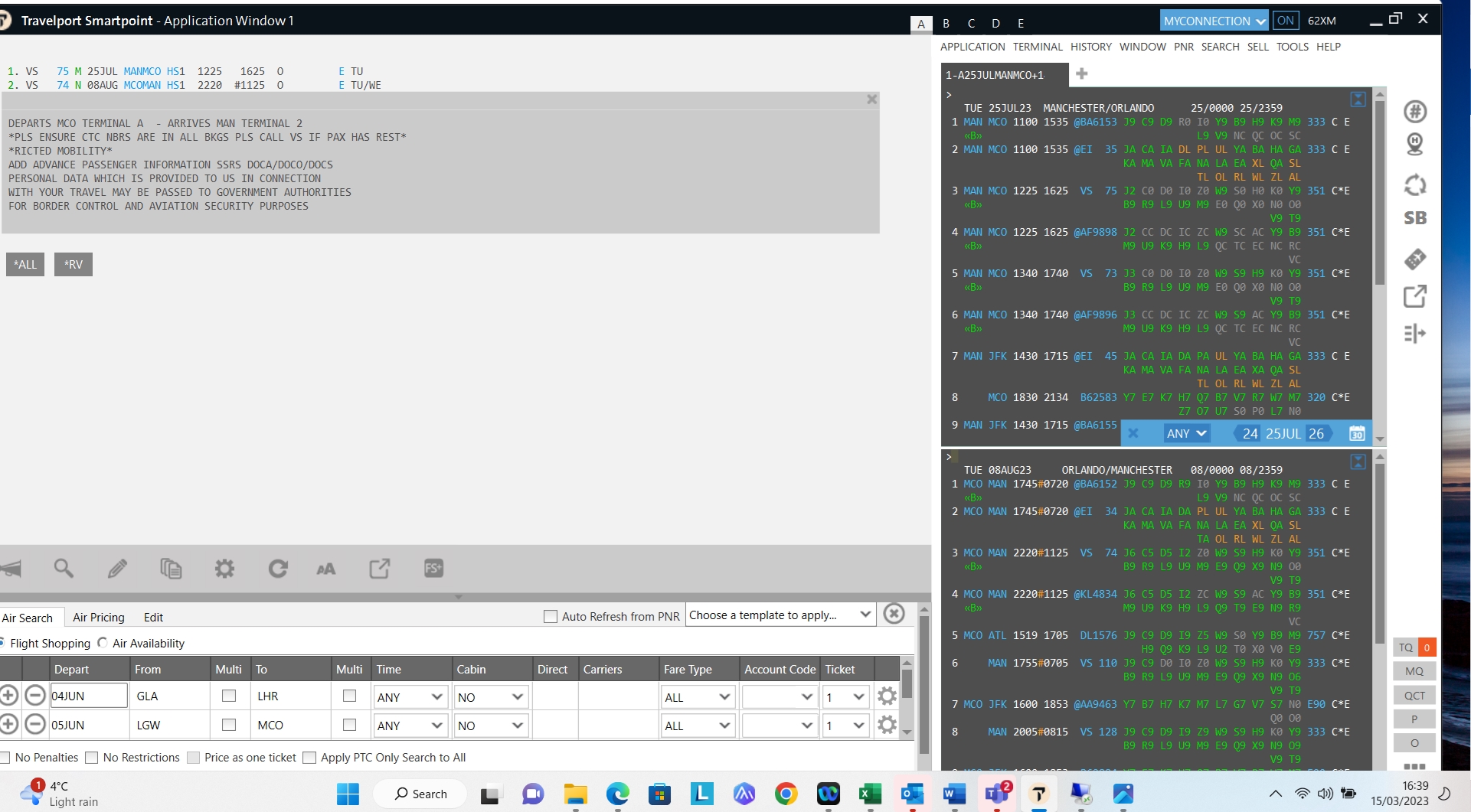Click the QCT button in the right sidebar
This screenshot has width=1471, height=812.
[1414, 695]
